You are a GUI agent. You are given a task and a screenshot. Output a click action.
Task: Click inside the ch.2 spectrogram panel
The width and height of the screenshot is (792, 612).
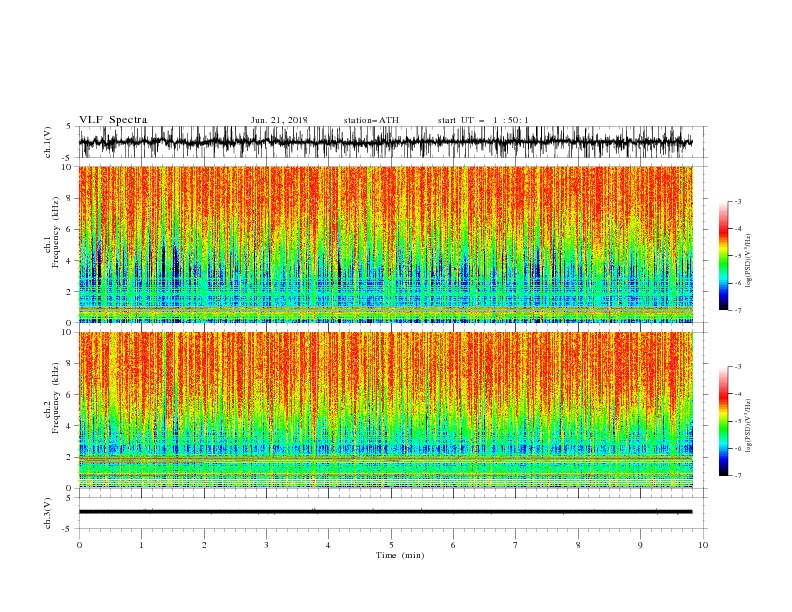point(385,410)
